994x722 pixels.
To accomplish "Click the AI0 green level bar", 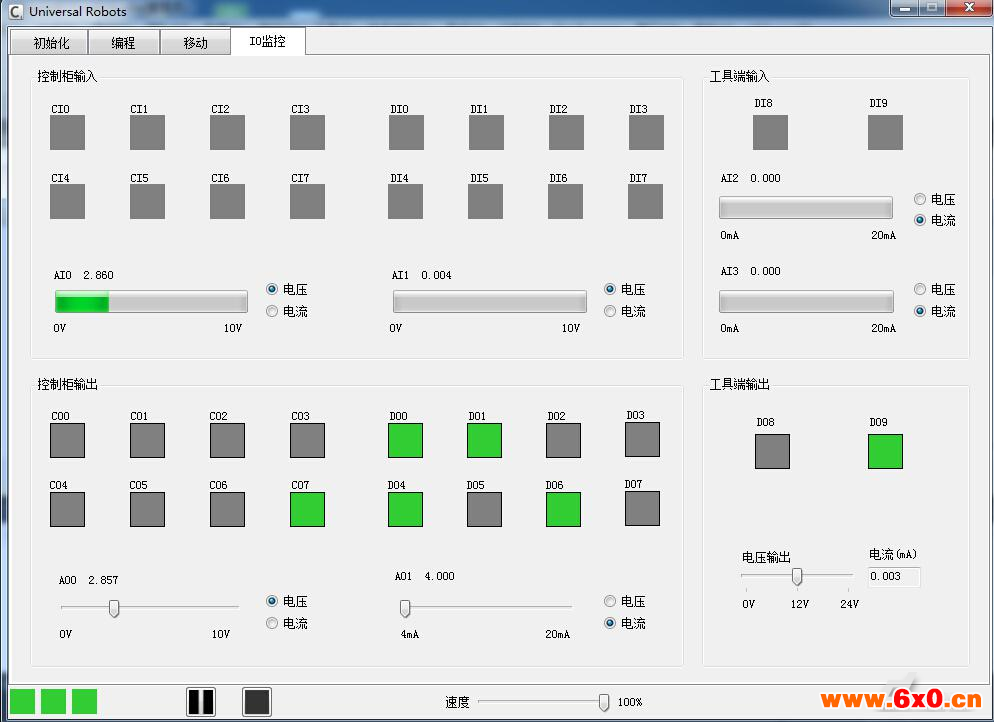I will 82,302.
